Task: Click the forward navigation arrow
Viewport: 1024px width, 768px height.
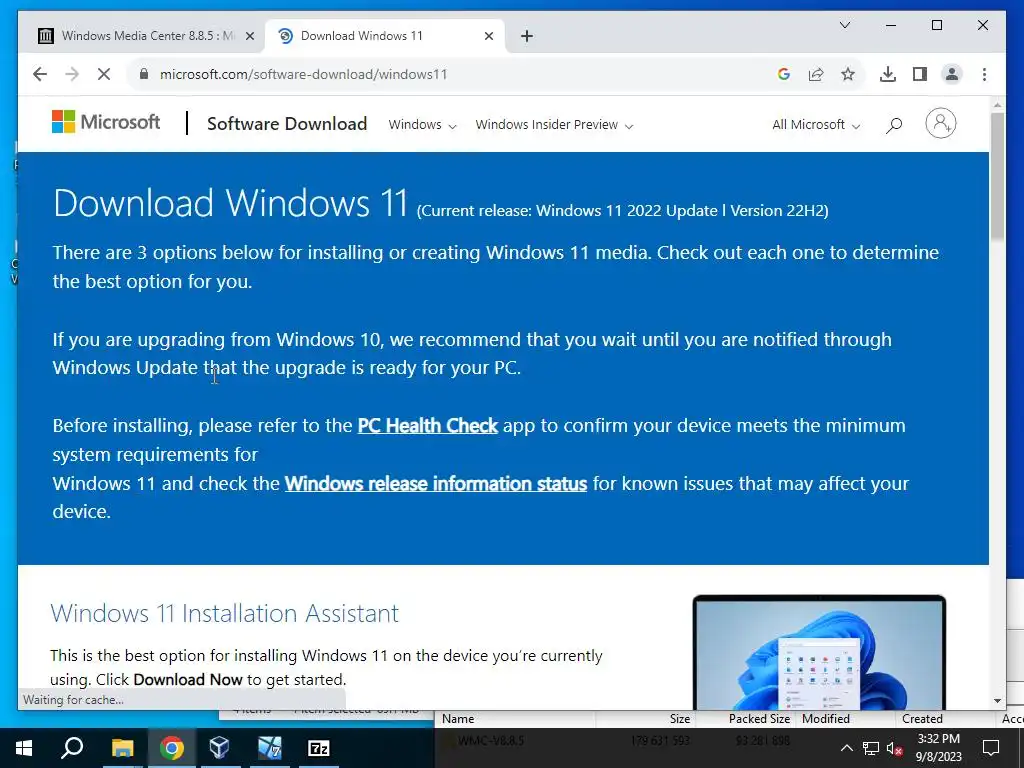Action: click(72, 74)
